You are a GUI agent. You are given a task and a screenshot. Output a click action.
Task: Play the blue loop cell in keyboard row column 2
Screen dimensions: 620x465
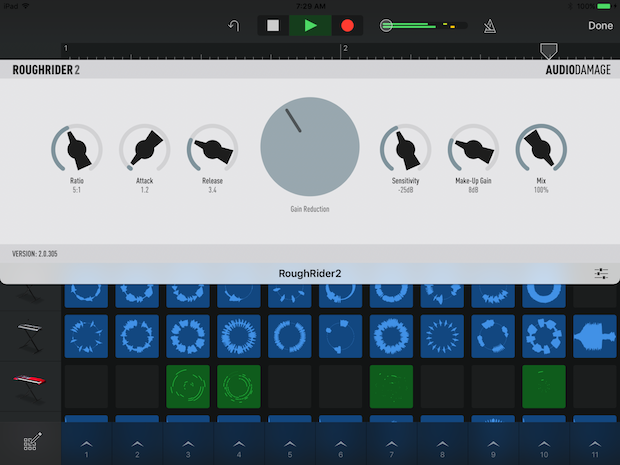coord(137,336)
